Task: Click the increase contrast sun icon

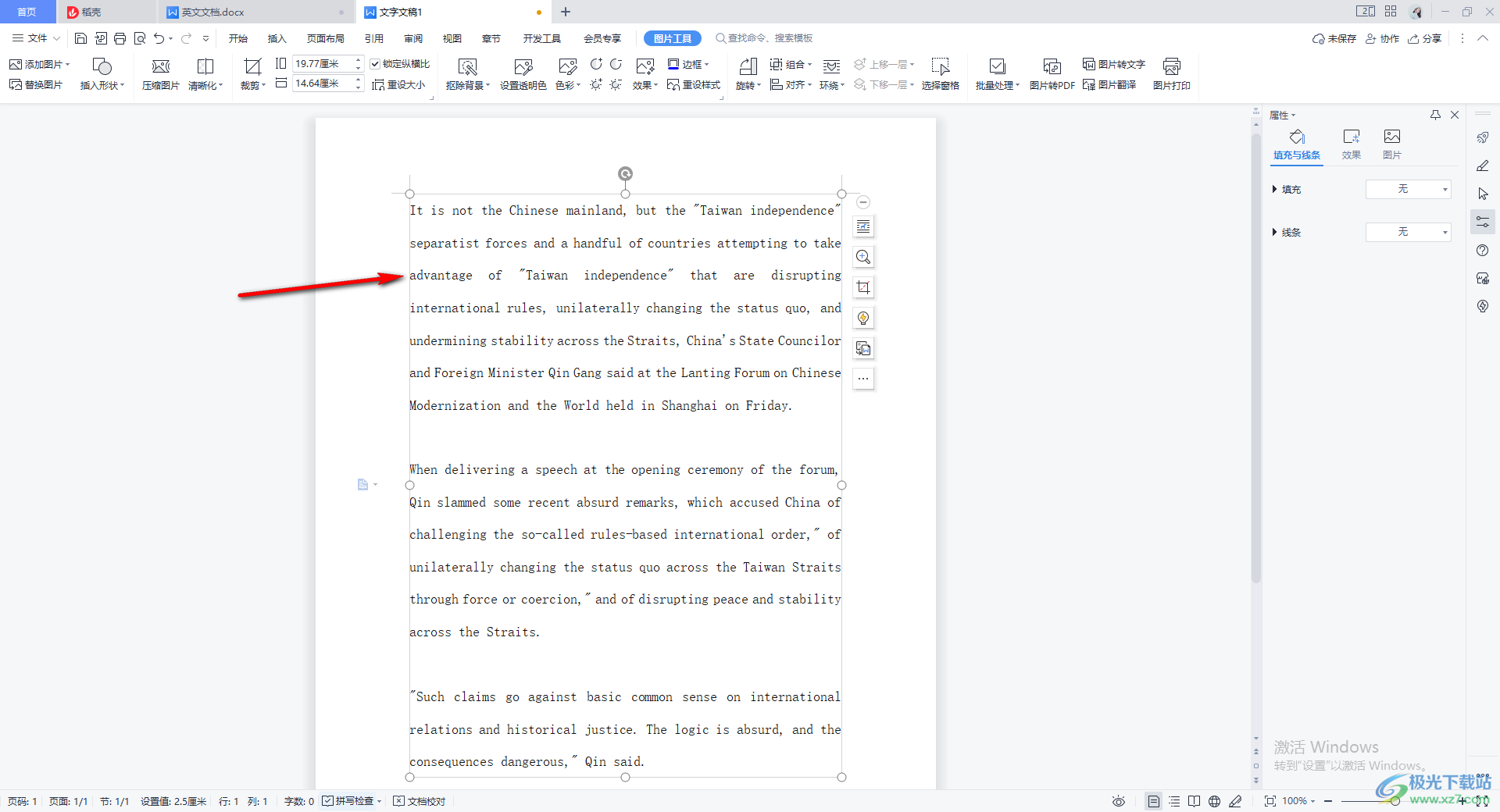Action: pyautogui.click(x=596, y=84)
